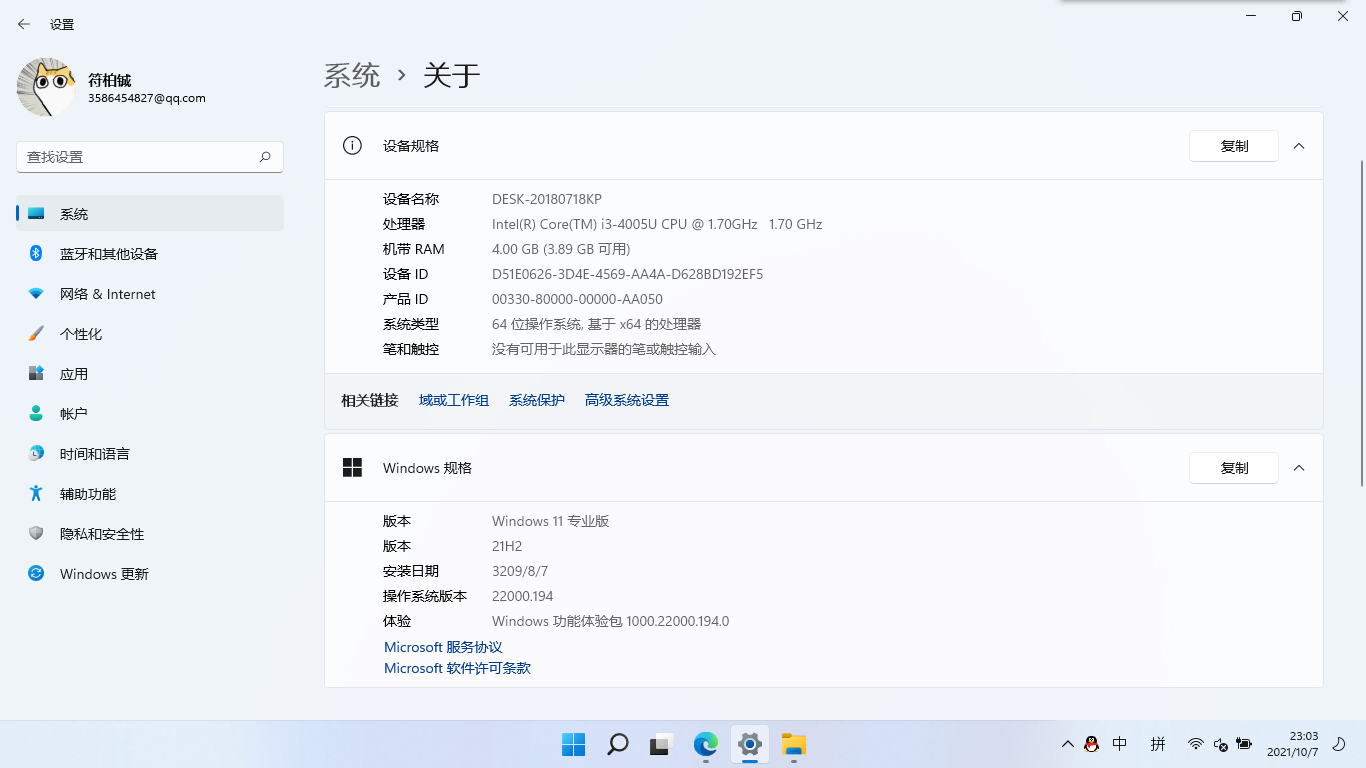Open Microsoft 软件许可条款 link
Screen dimensions: 1366x768
tap(457, 668)
